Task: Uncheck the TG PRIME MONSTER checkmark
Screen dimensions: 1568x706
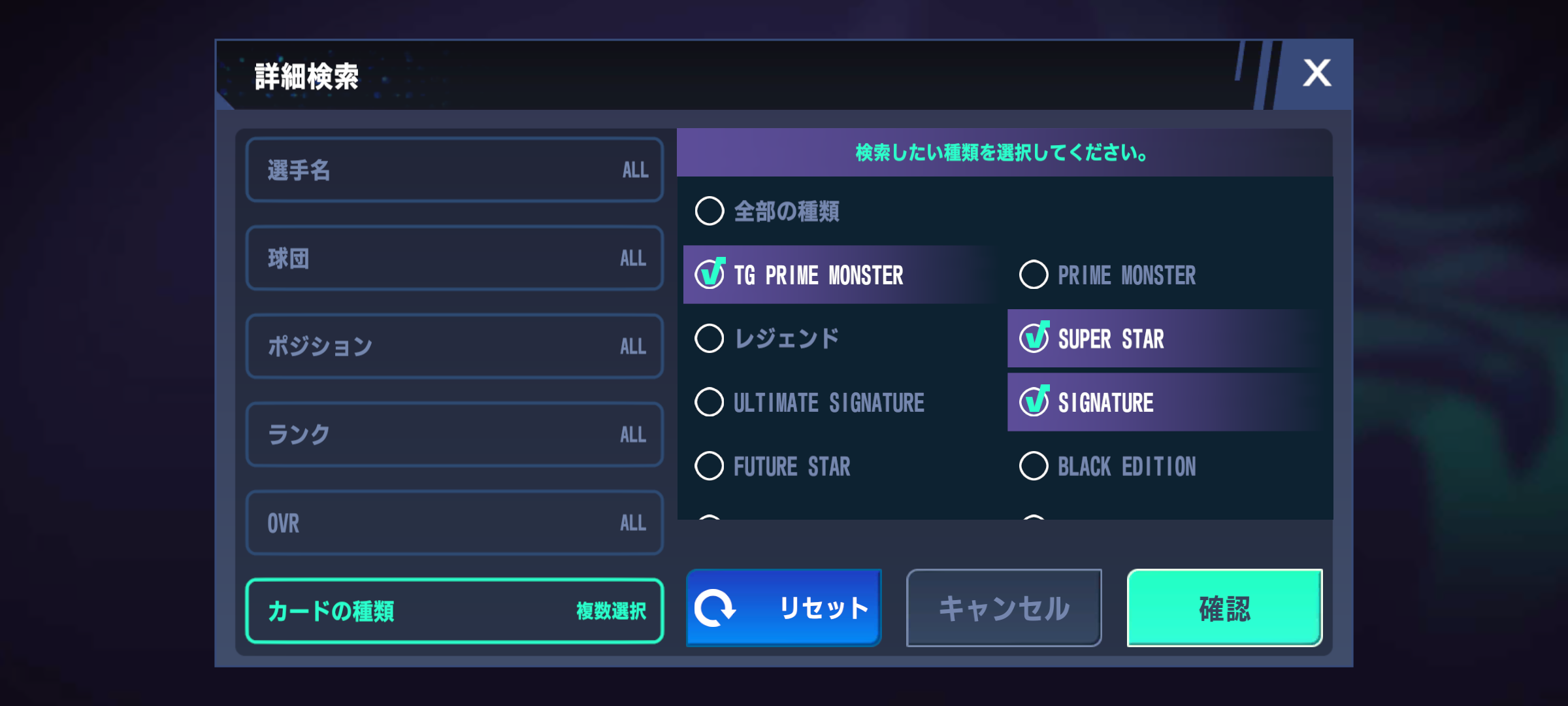Action: pyautogui.click(x=710, y=275)
